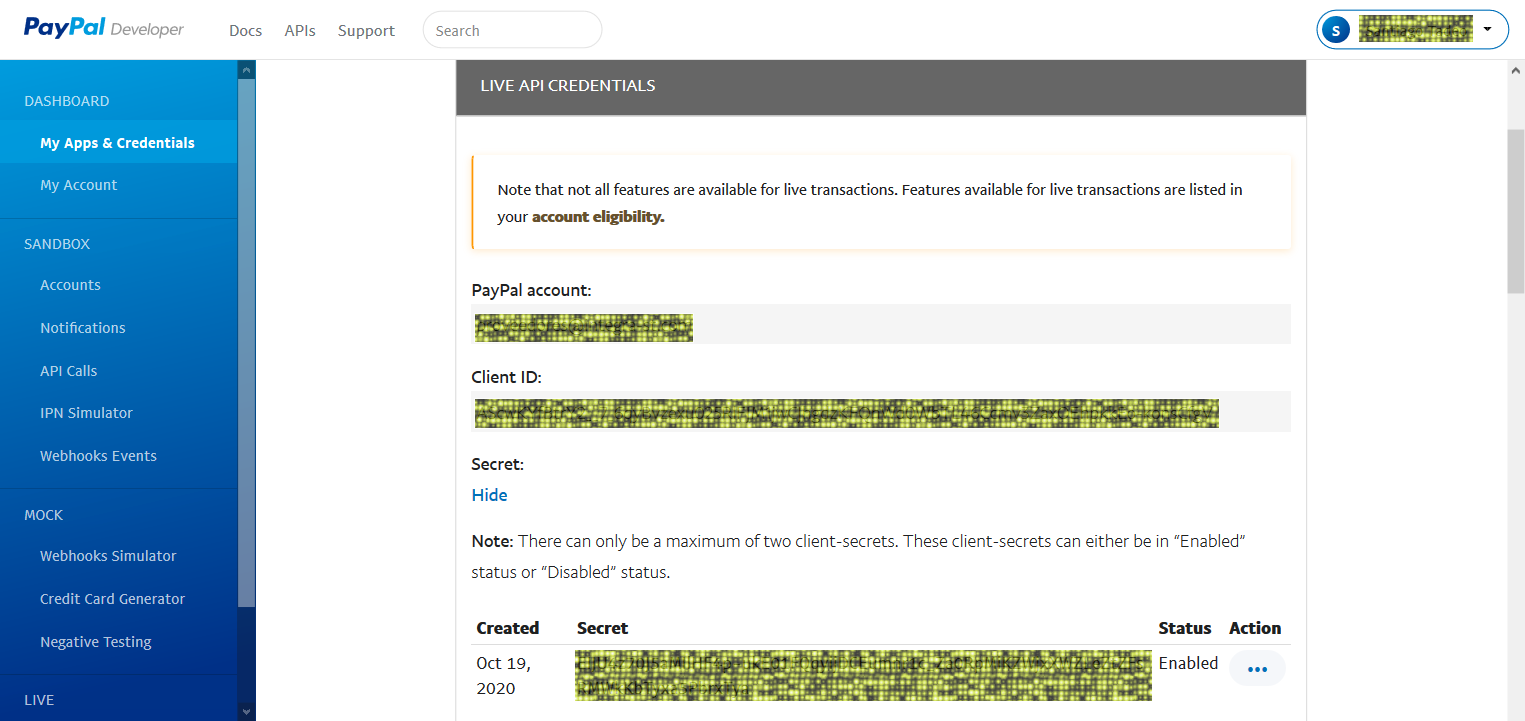The image size is (1525, 721).
Task: Expand the account dropdown arrow
Action: 1487,29
